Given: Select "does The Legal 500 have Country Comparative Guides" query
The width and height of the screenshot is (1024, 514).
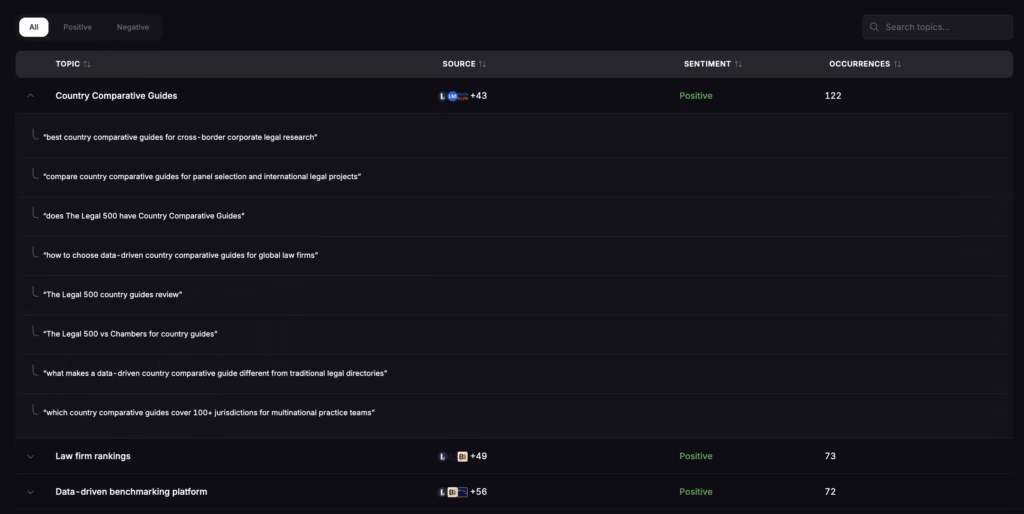Looking at the screenshot, I should point(144,216).
